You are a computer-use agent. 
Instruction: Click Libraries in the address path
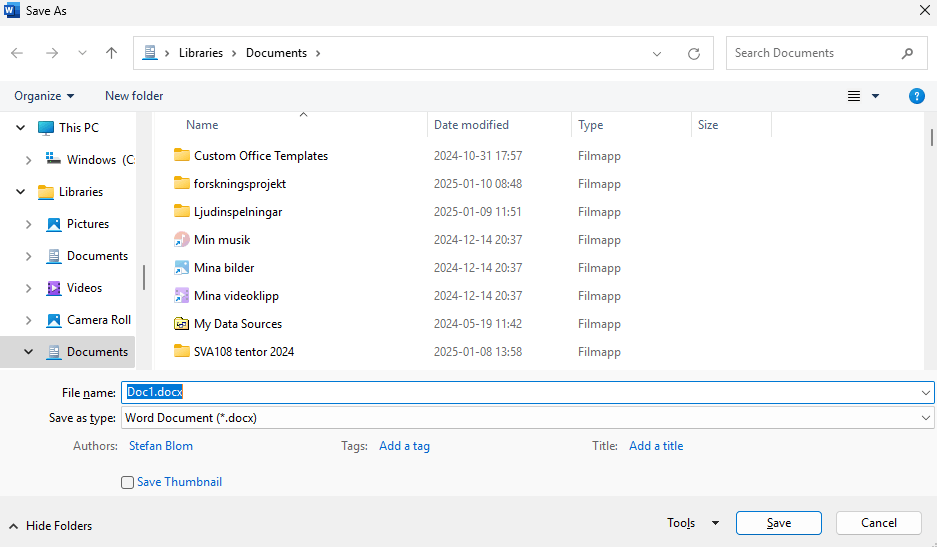coord(201,53)
